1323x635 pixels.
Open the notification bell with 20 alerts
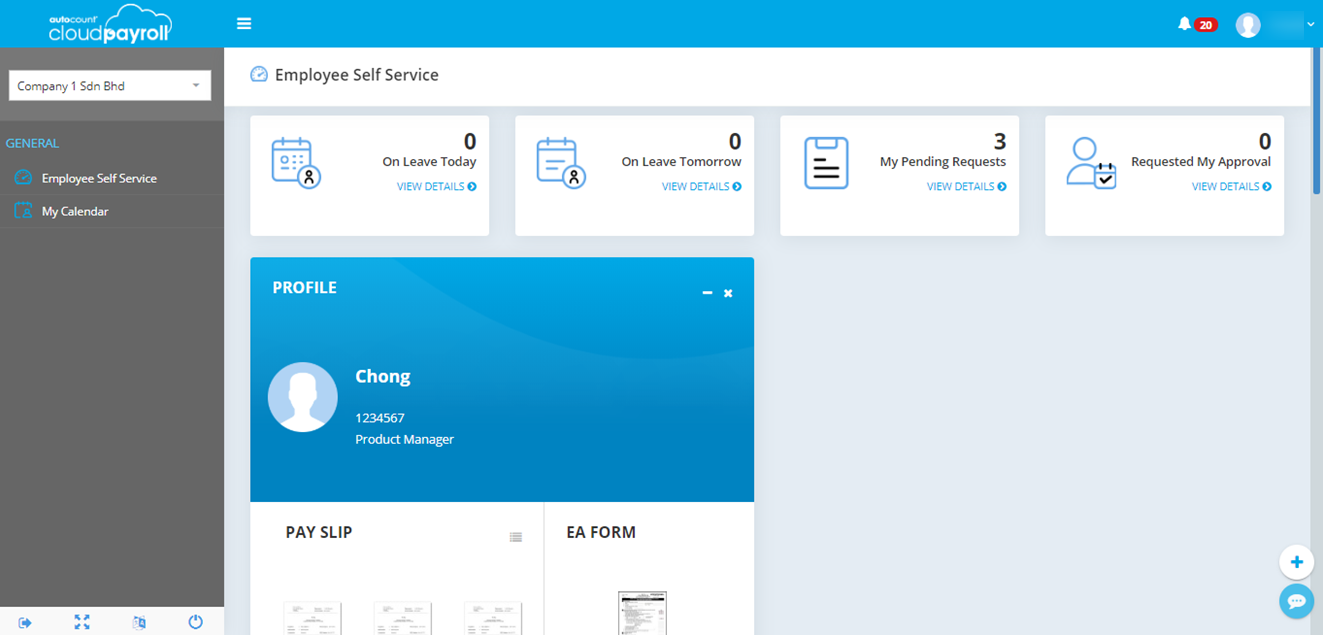[x=1185, y=24]
